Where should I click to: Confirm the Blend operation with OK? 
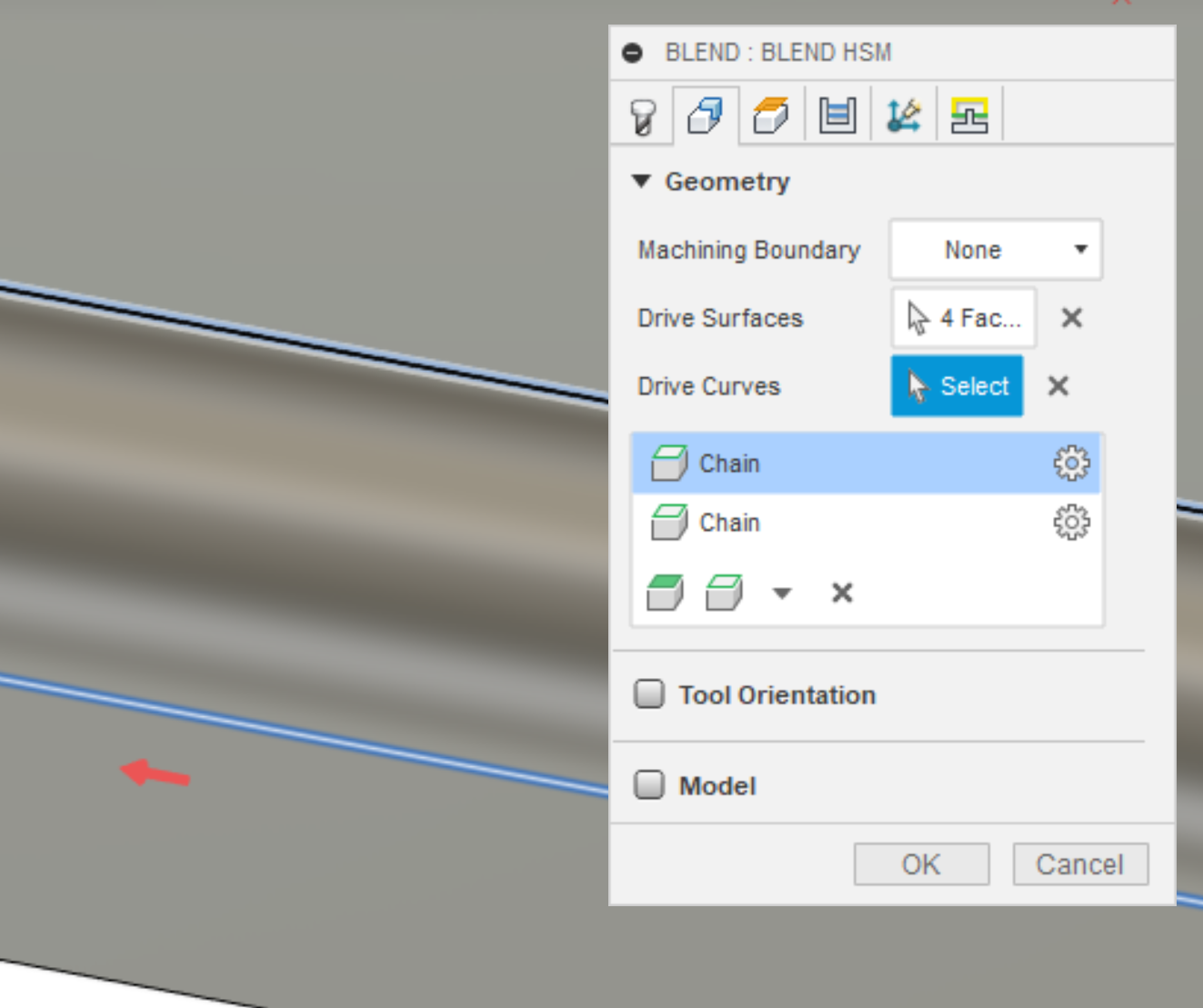920,863
